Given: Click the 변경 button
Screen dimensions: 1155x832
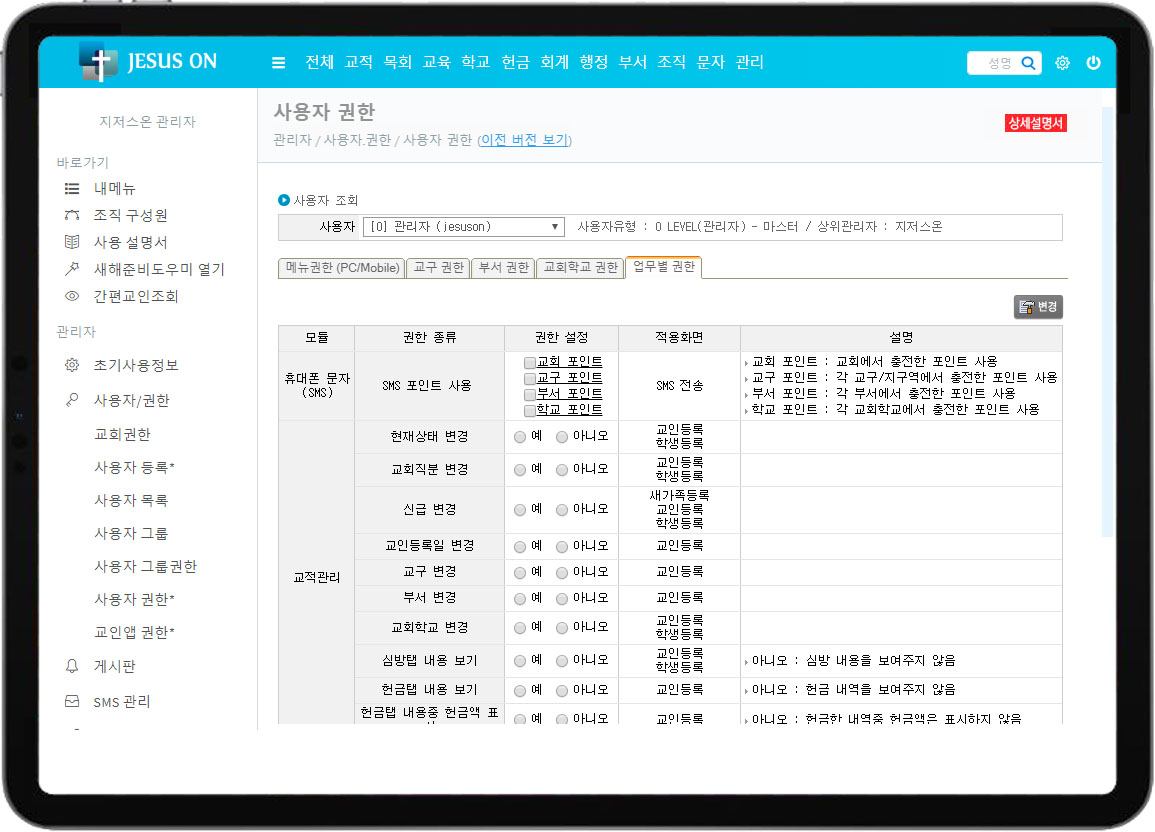Looking at the screenshot, I should (x=1038, y=307).
